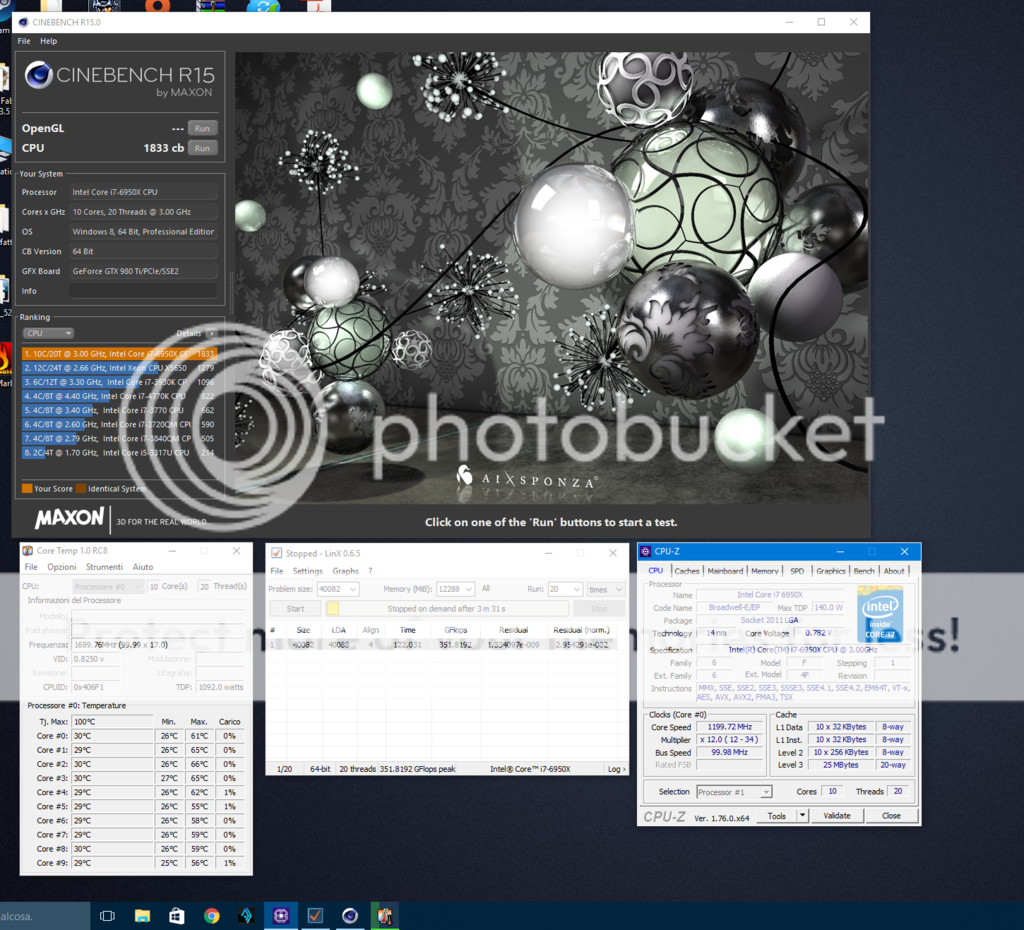Open Google Chrome from the taskbar

(x=211, y=915)
